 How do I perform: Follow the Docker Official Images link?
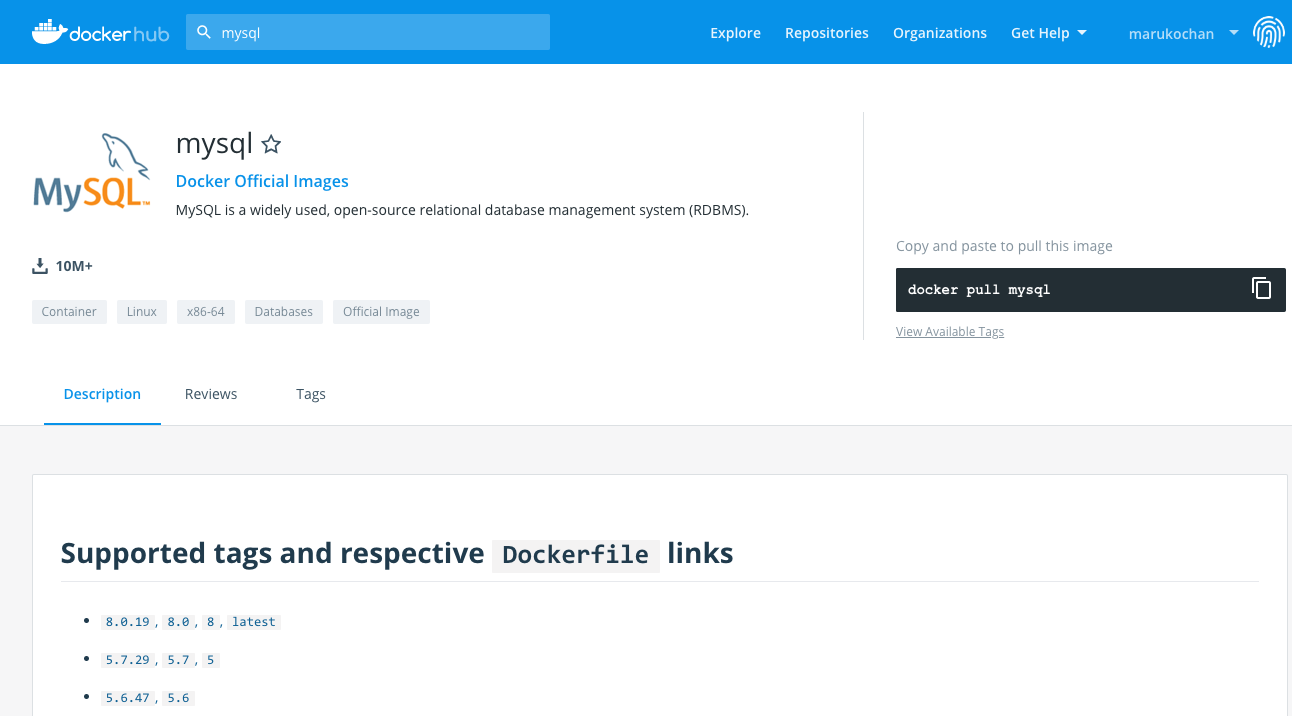click(262, 181)
